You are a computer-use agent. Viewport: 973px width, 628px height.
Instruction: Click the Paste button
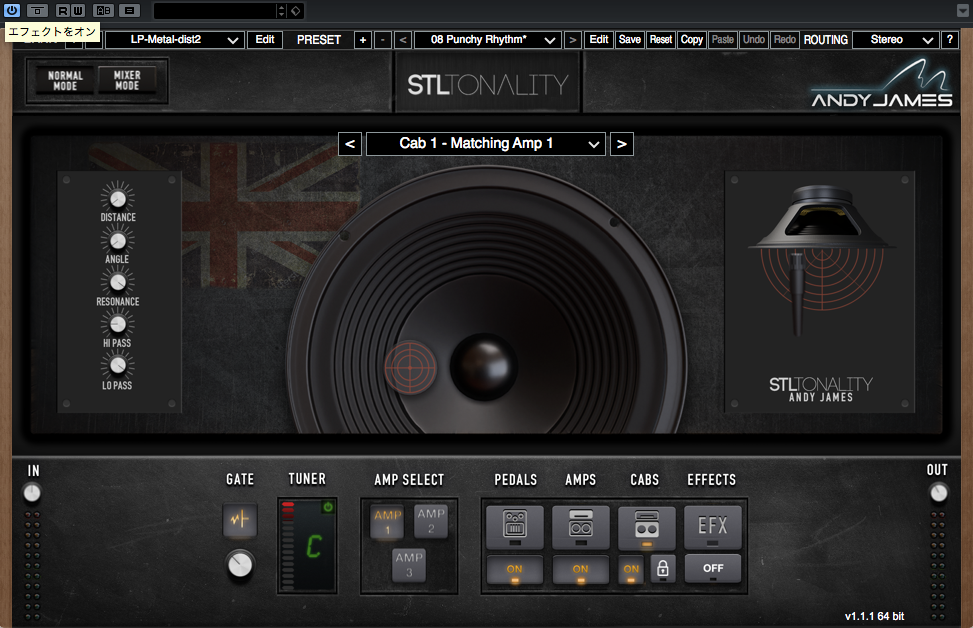(x=723, y=40)
